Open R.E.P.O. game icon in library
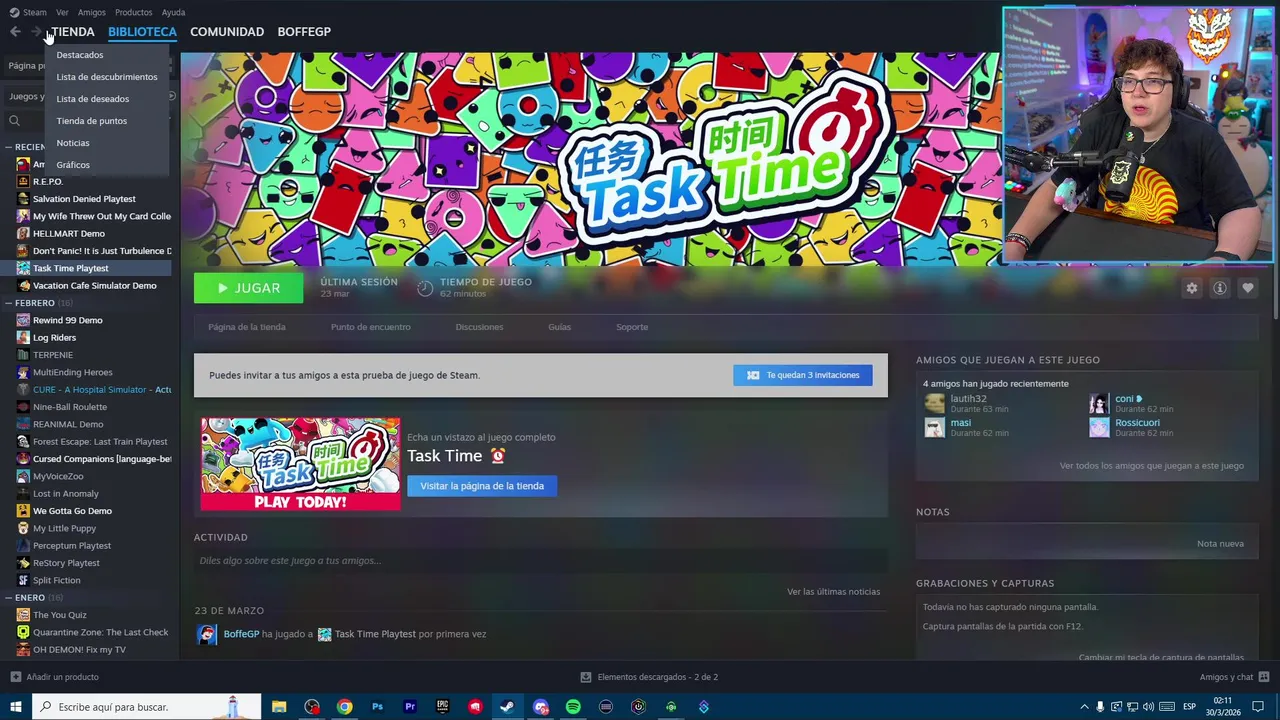 pyautogui.click(x=23, y=181)
